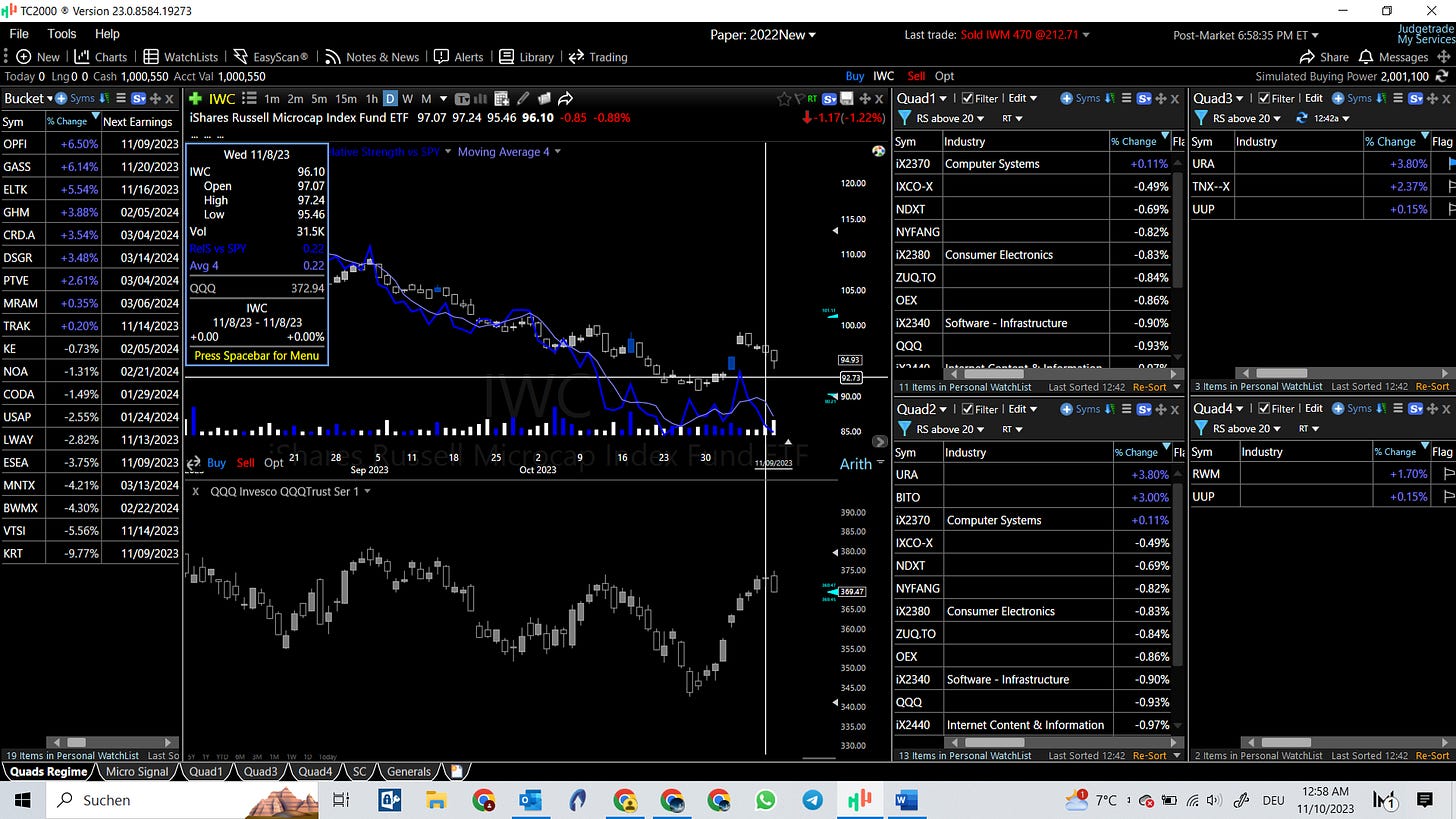The image size is (1456, 819).
Task: Open the Bucket watchlist dropdown
Action: [x=50, y=98]
